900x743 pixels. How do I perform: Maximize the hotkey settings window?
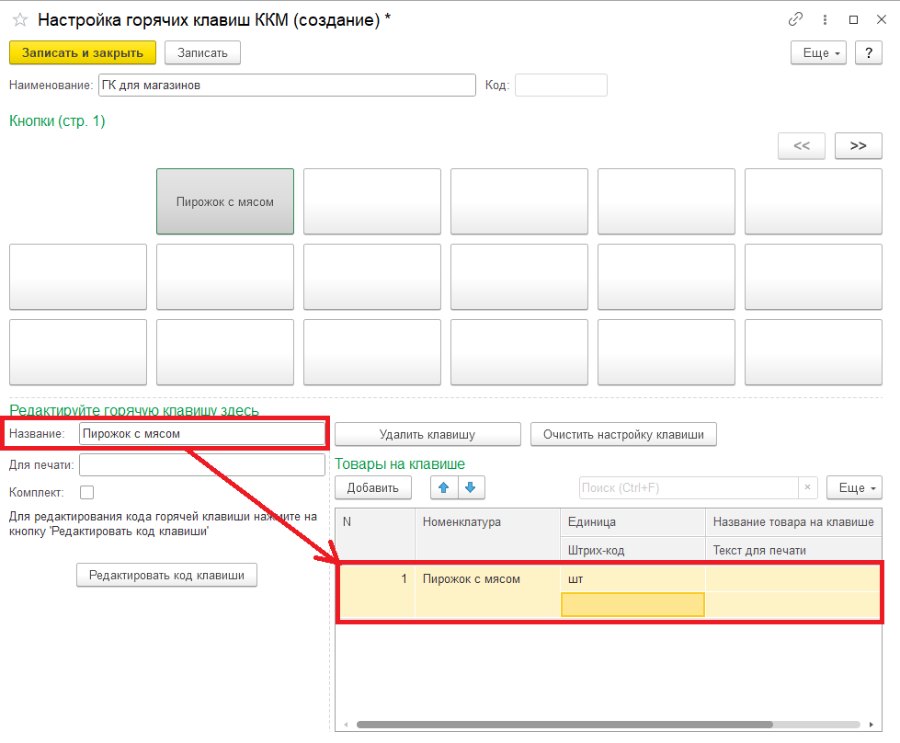coord(854,20)
